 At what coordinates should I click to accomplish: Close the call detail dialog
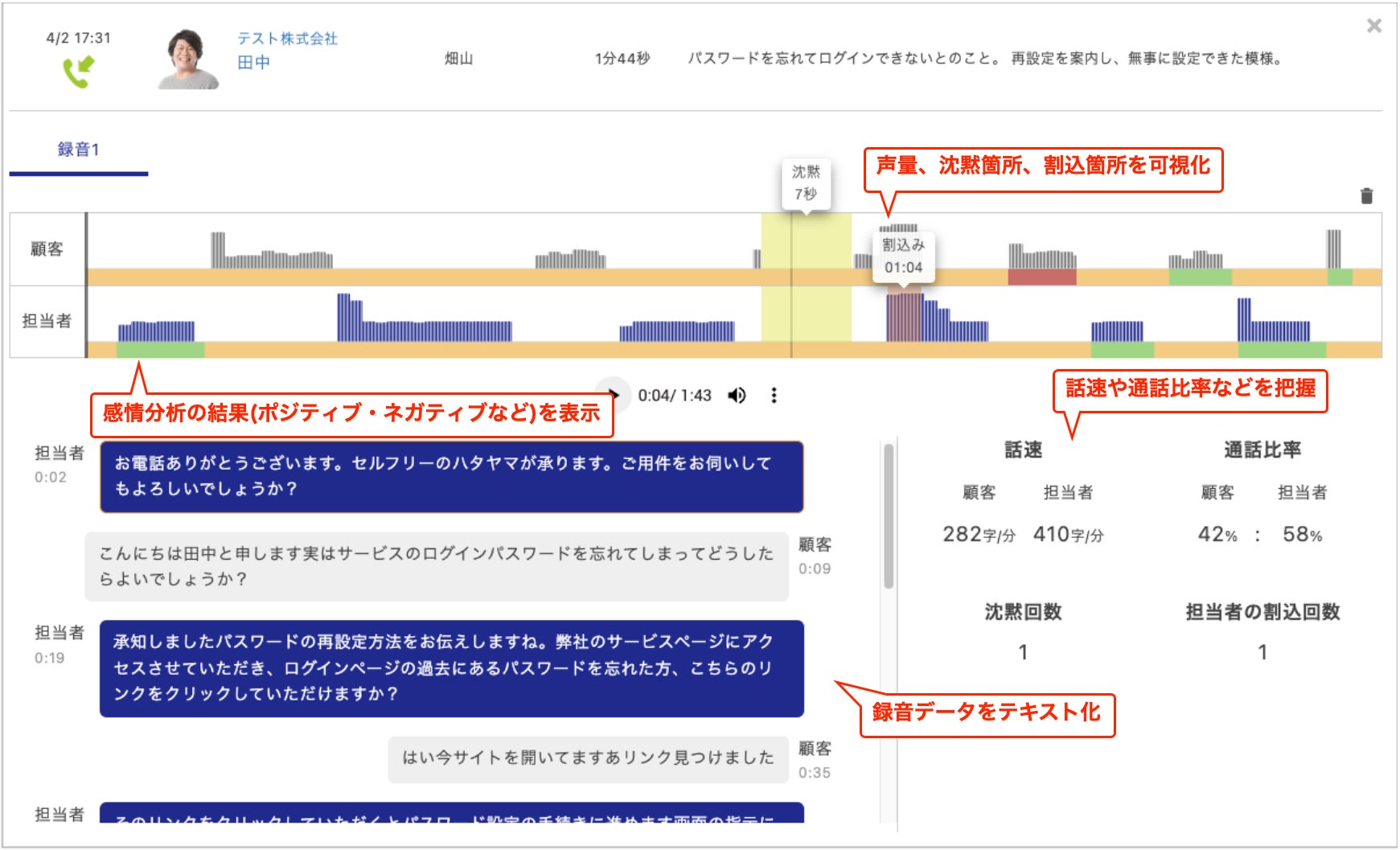[1374, 26]
